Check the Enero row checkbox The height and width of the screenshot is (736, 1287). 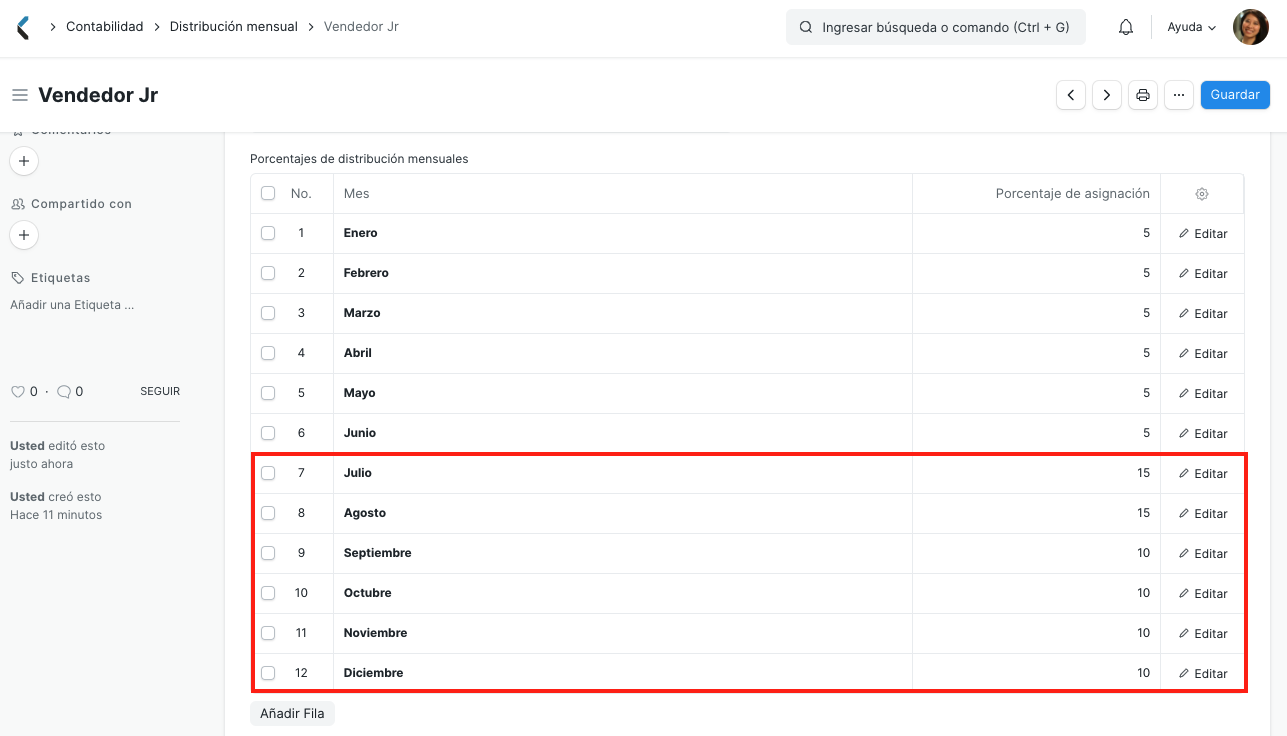click(268, 233)
